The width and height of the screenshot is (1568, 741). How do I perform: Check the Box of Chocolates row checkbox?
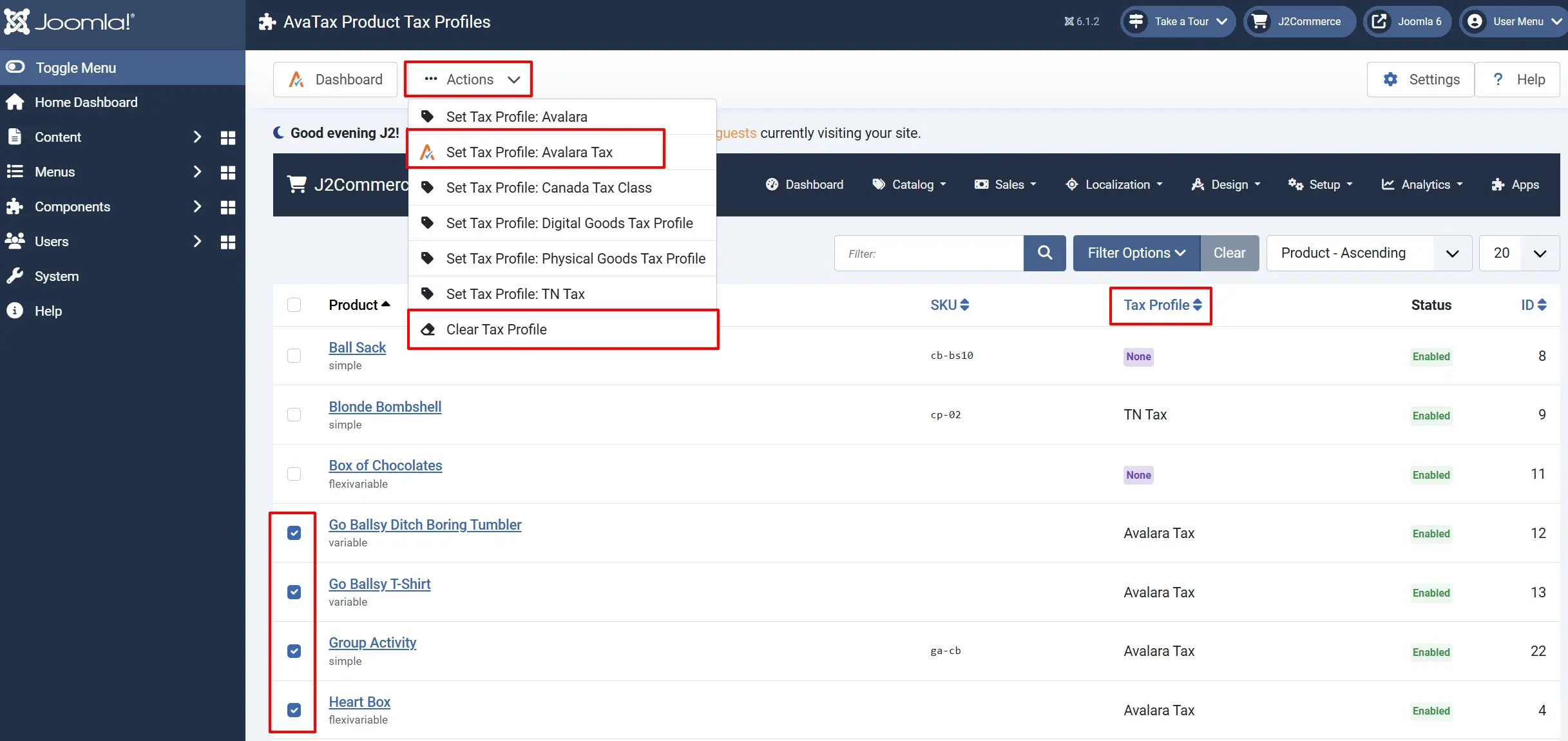pyautogui.click(x=294, y=474)
